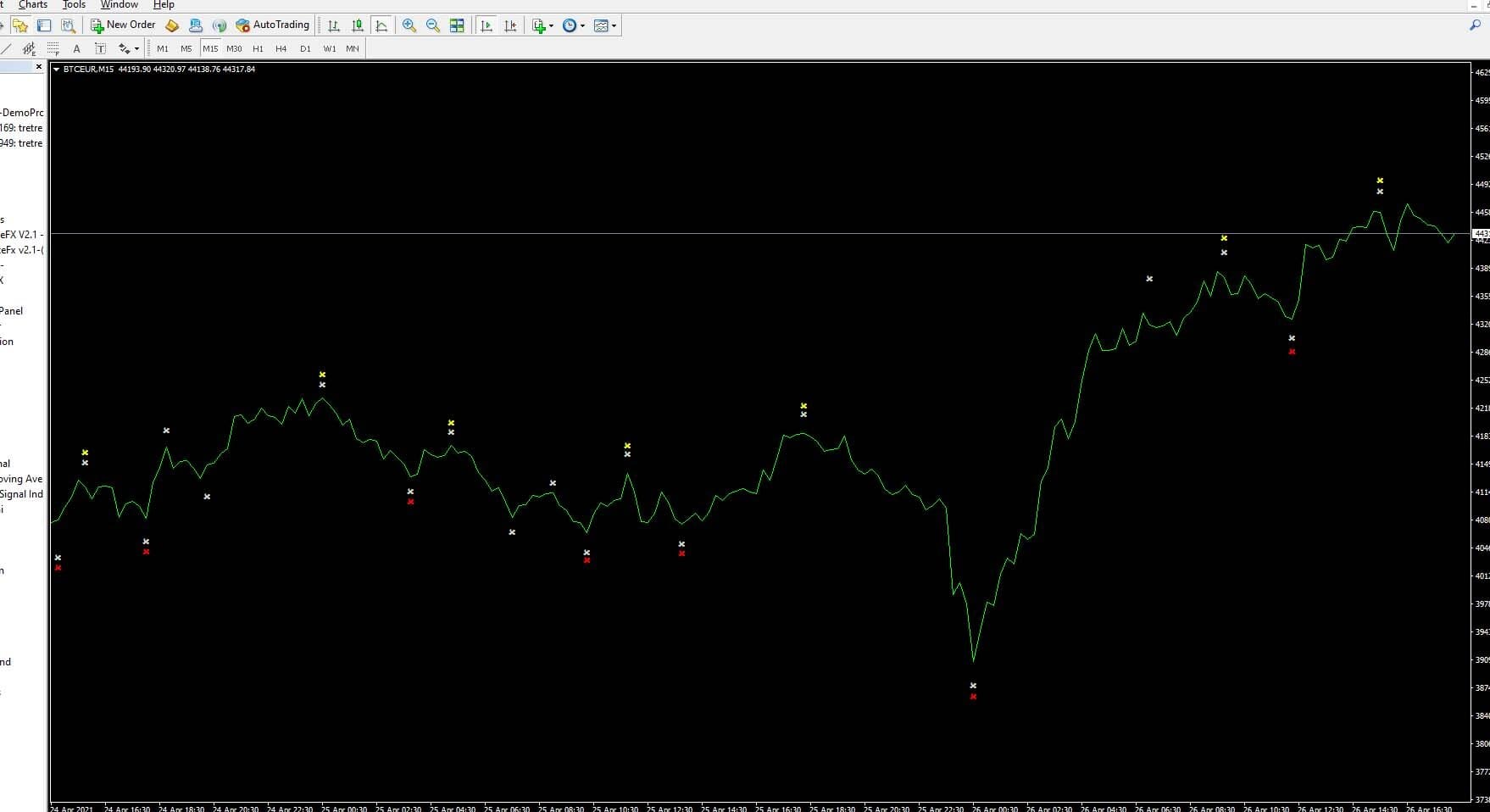The width and height of the screenshot is (1490, 812).
Task: Tile chart windows icon
Action: [x=457, y=25]
